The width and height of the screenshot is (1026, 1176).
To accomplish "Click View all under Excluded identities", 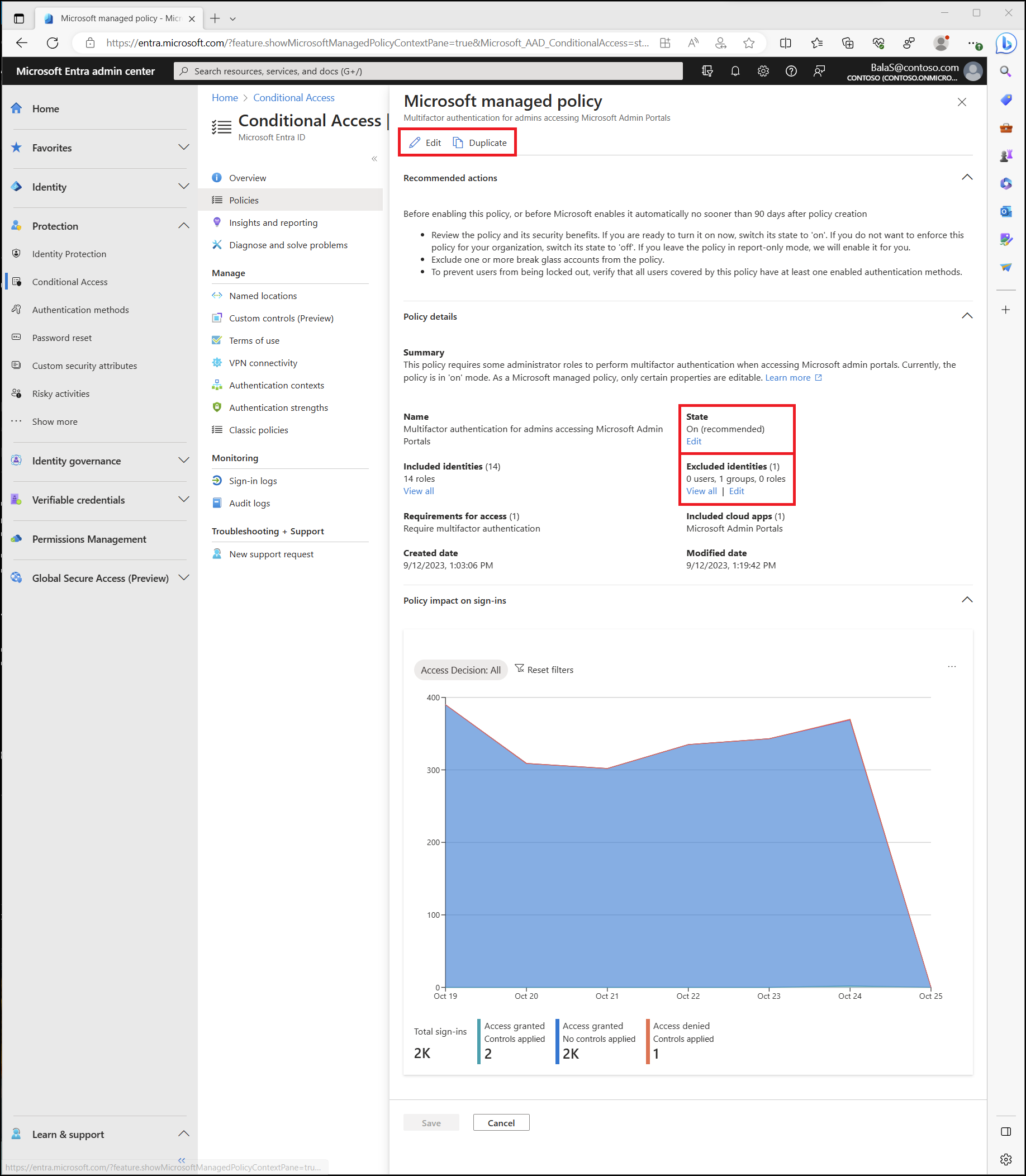I will tap(701, 491).
